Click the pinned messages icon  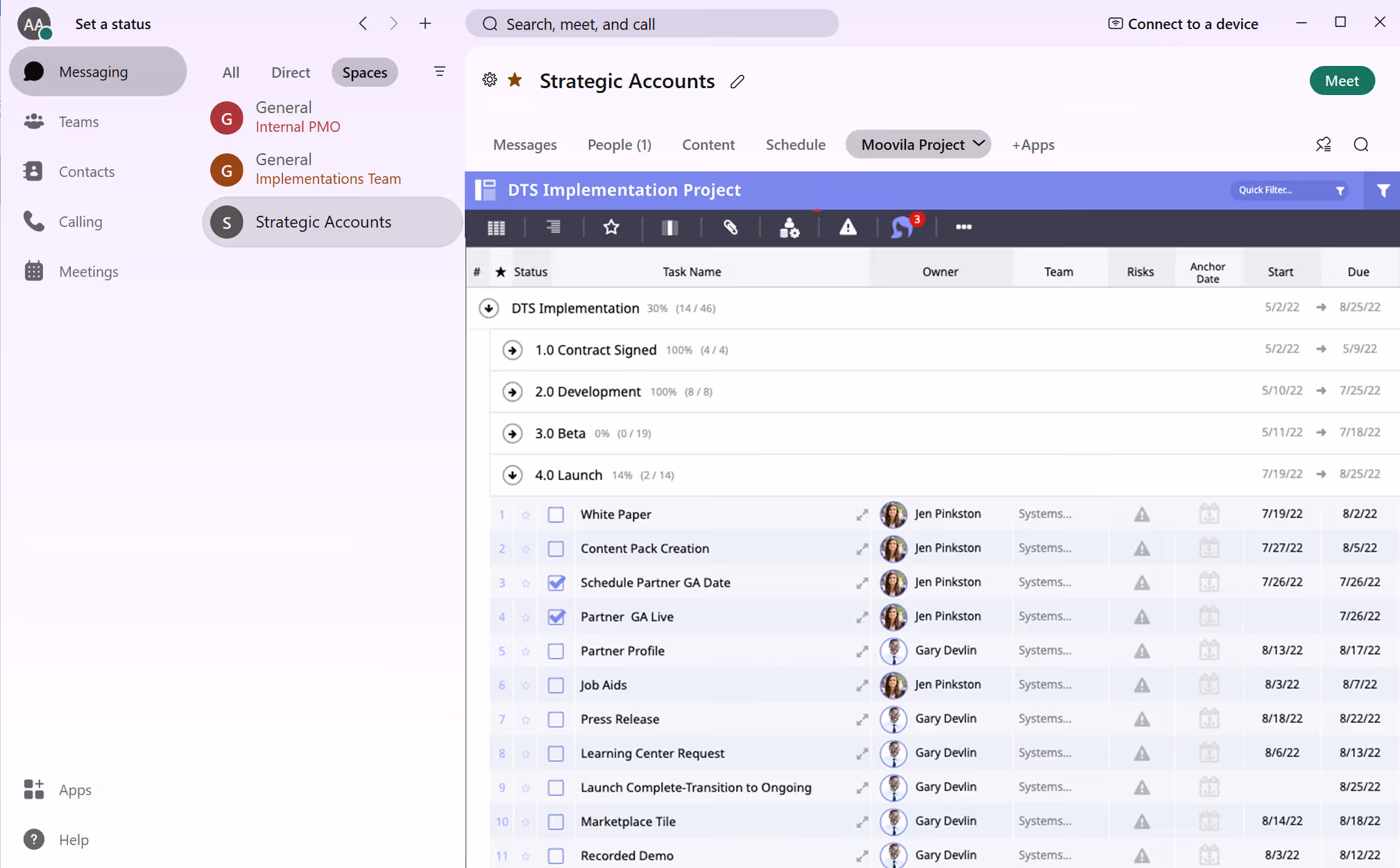pyautogui.click(x=1323, y=144)
